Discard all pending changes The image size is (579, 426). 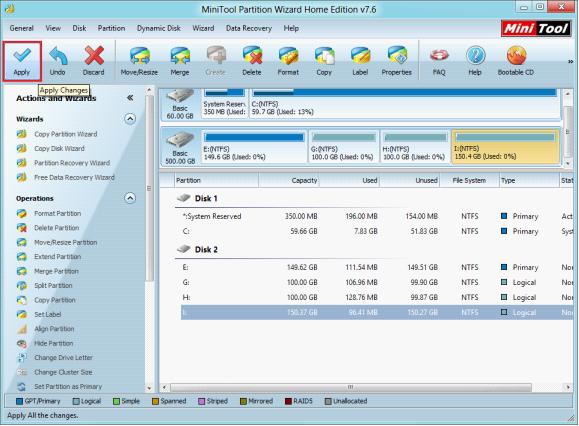(93, 61)
